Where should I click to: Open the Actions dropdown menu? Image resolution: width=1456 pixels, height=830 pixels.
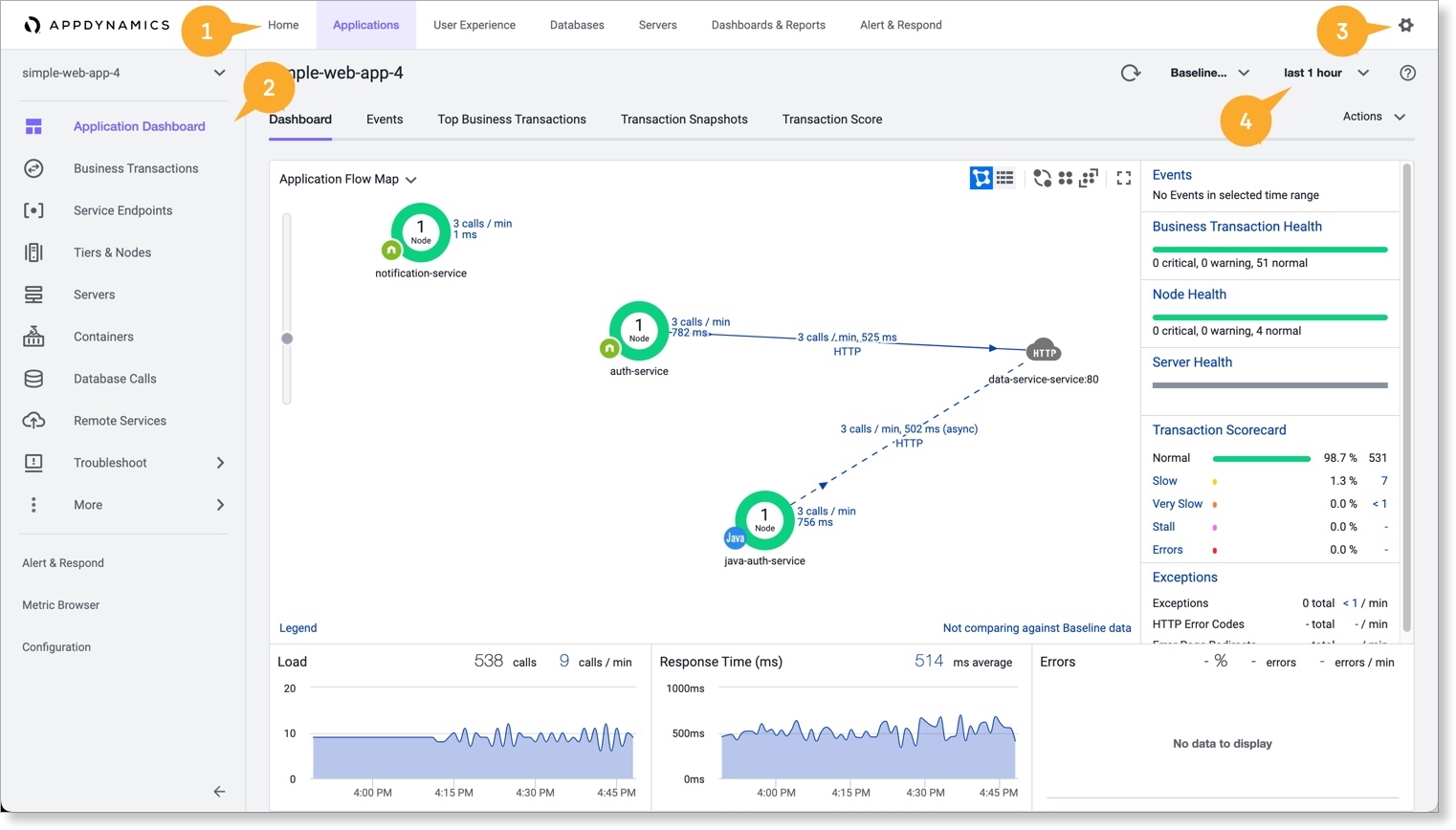1374,117
